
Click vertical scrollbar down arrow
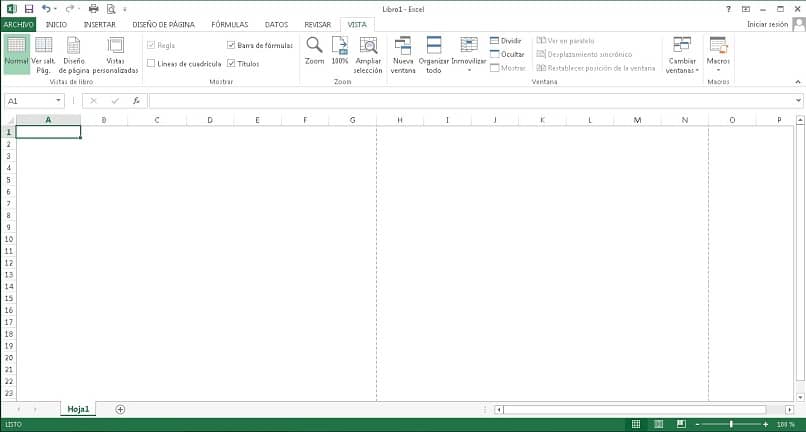point(800,397)
